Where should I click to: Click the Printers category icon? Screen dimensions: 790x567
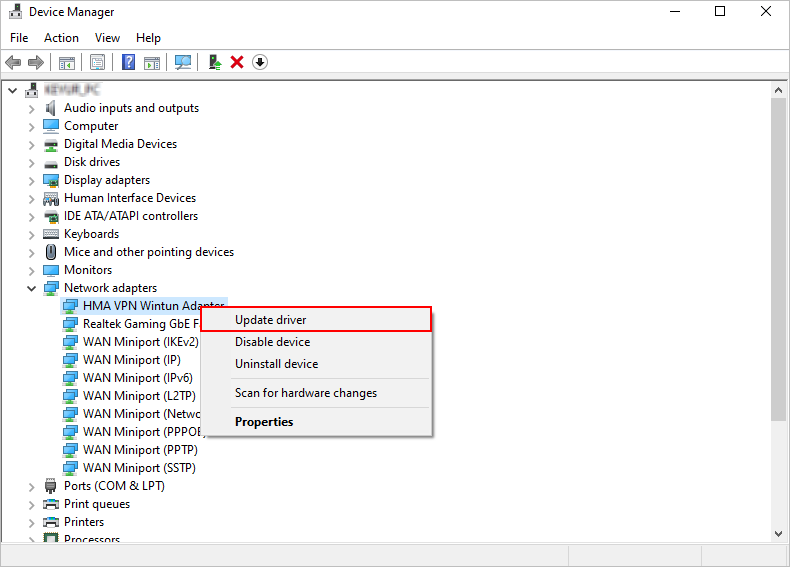[x=50, y=522]
